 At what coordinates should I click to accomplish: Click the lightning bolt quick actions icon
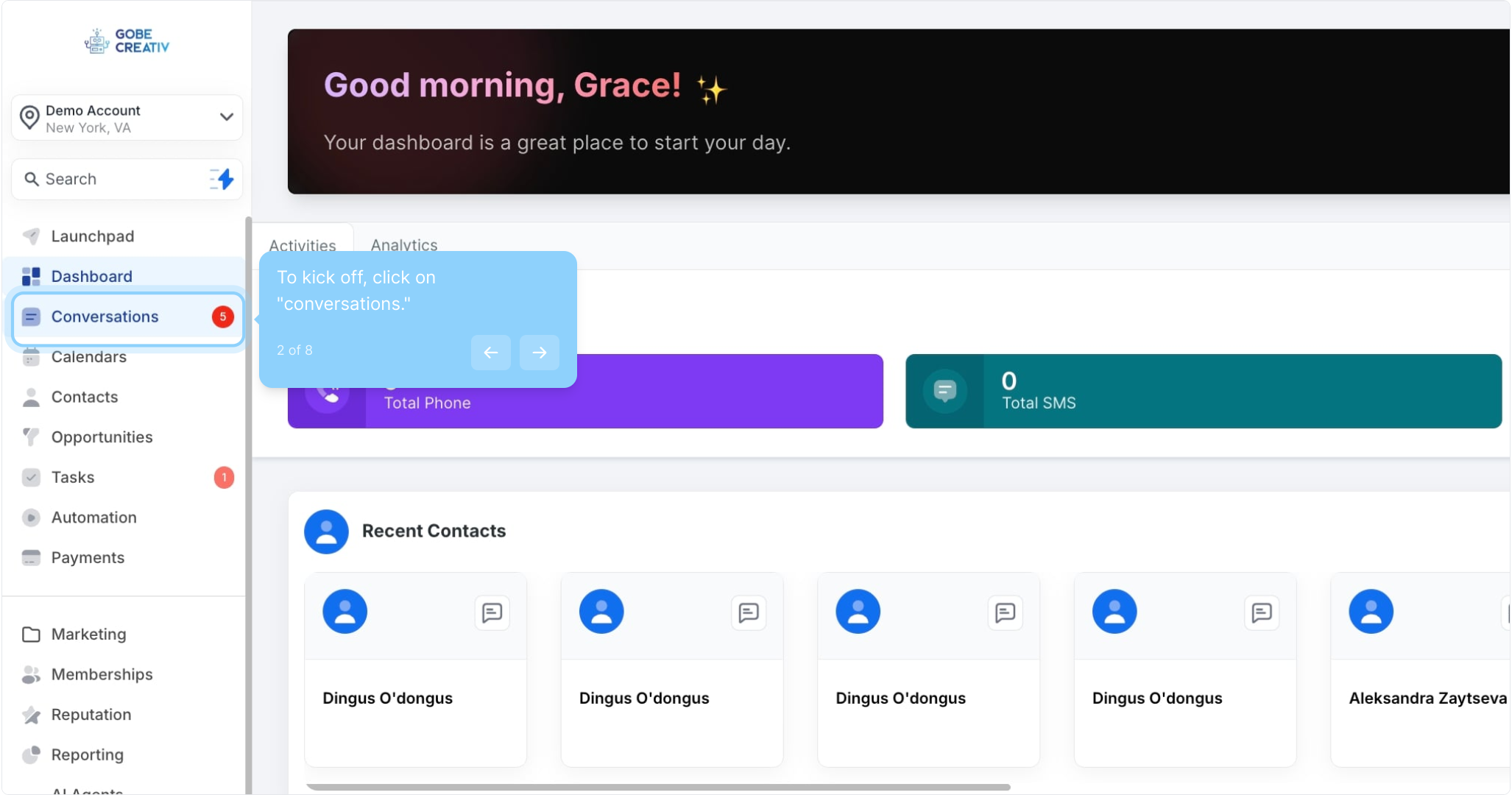222,179
